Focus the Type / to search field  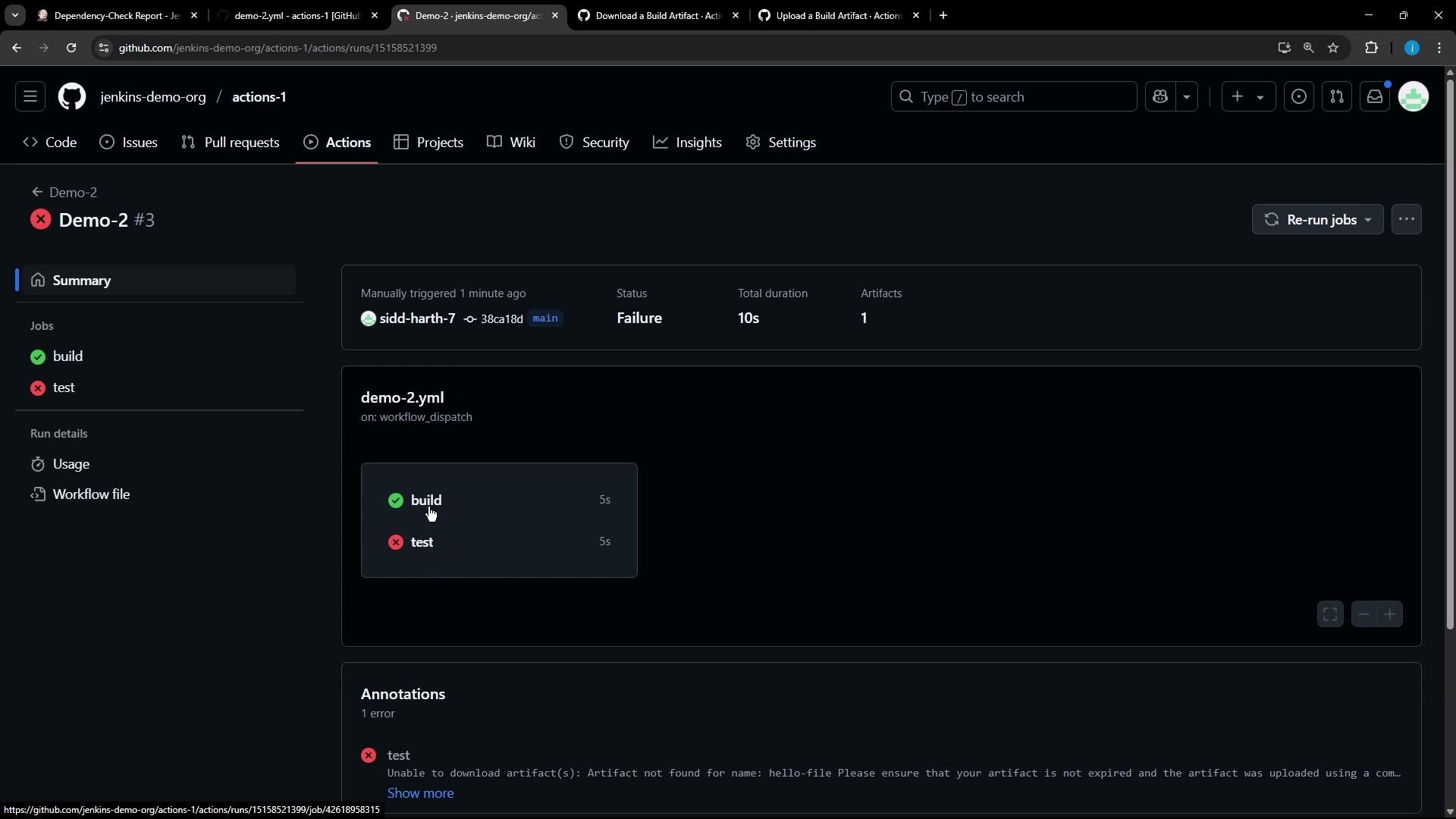coord(1014,97)
